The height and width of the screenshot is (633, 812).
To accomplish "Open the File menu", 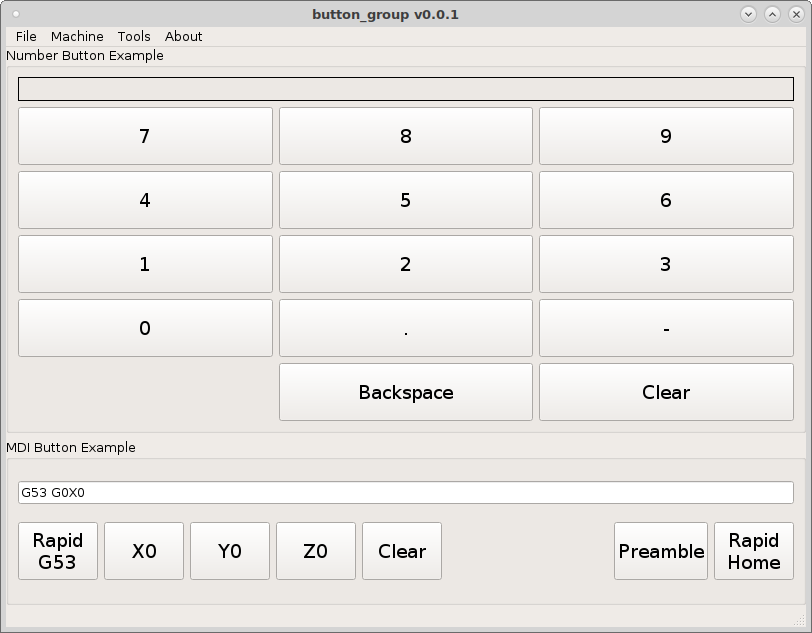I will click(x=26, y=36).
